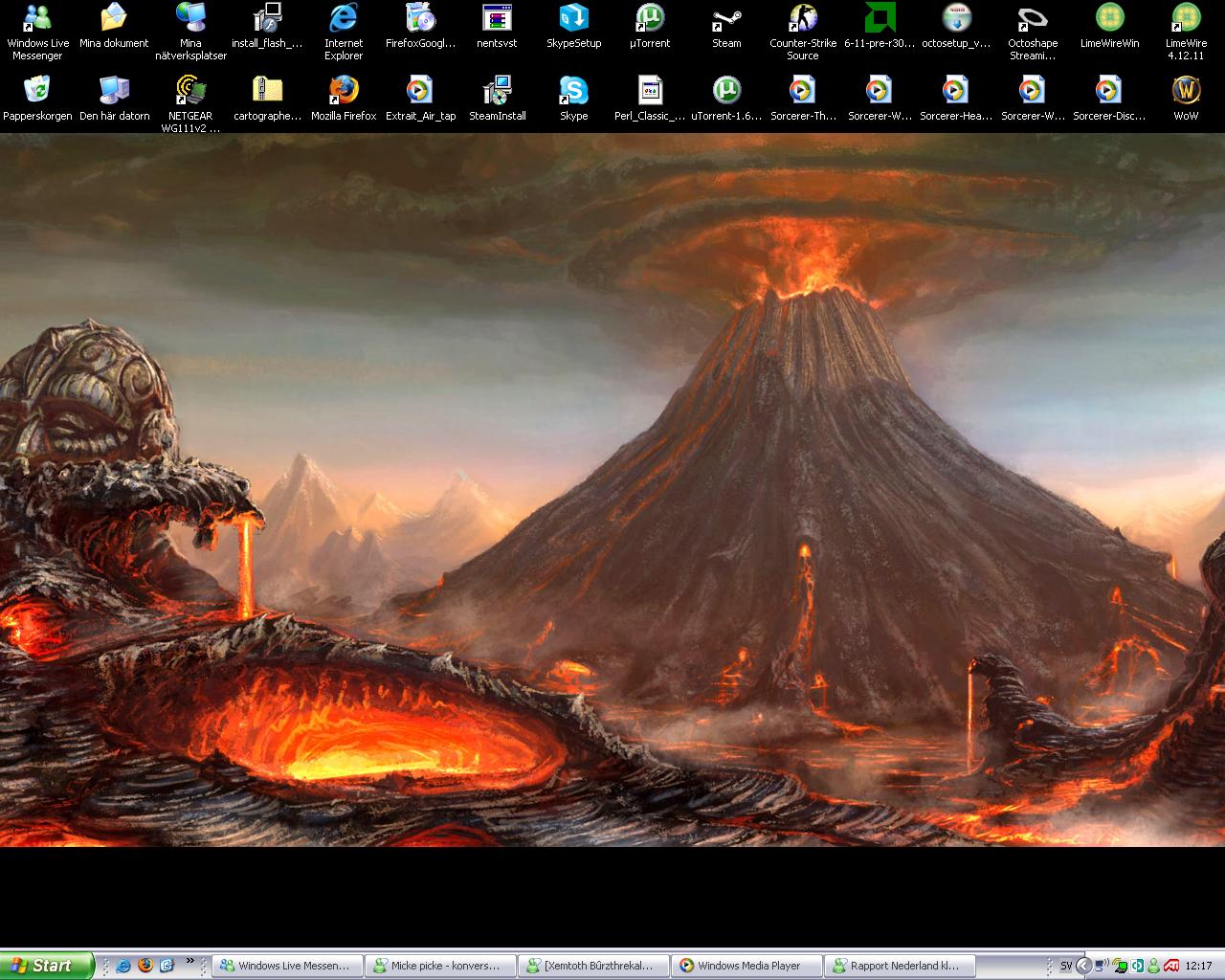This screenshot has height=980, width=1225.
Task: Select the install_flash installer icon
Action: click(x=267, y=25)
